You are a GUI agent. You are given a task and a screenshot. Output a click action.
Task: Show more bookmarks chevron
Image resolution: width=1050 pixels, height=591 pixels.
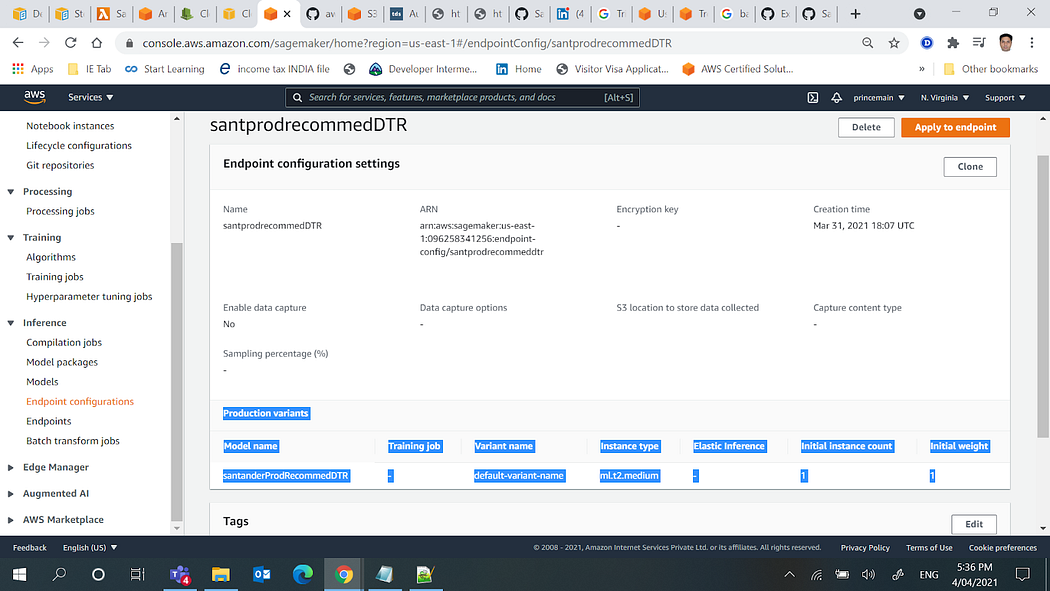921,69
